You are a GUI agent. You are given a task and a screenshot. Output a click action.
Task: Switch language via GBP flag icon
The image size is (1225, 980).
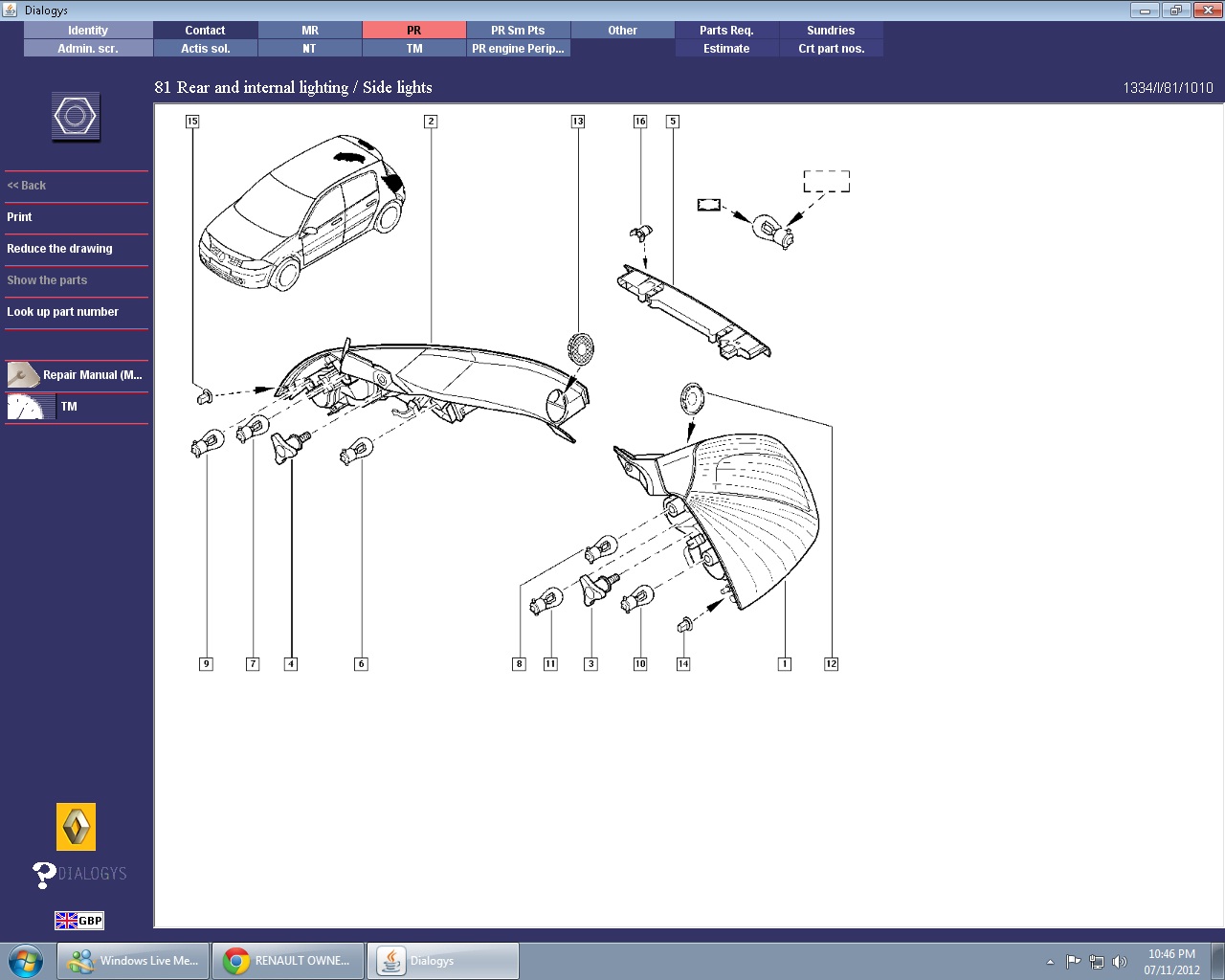click(79, 921)
